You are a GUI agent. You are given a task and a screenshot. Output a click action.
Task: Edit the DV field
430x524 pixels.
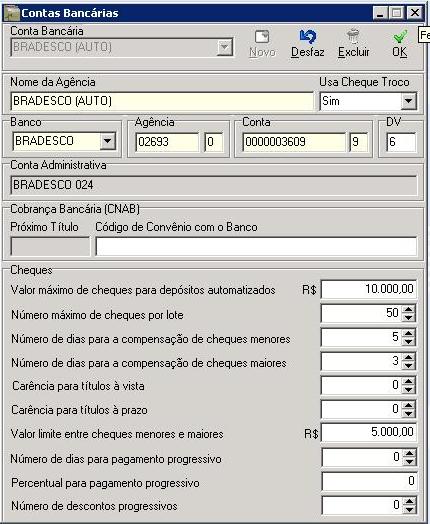401,142
